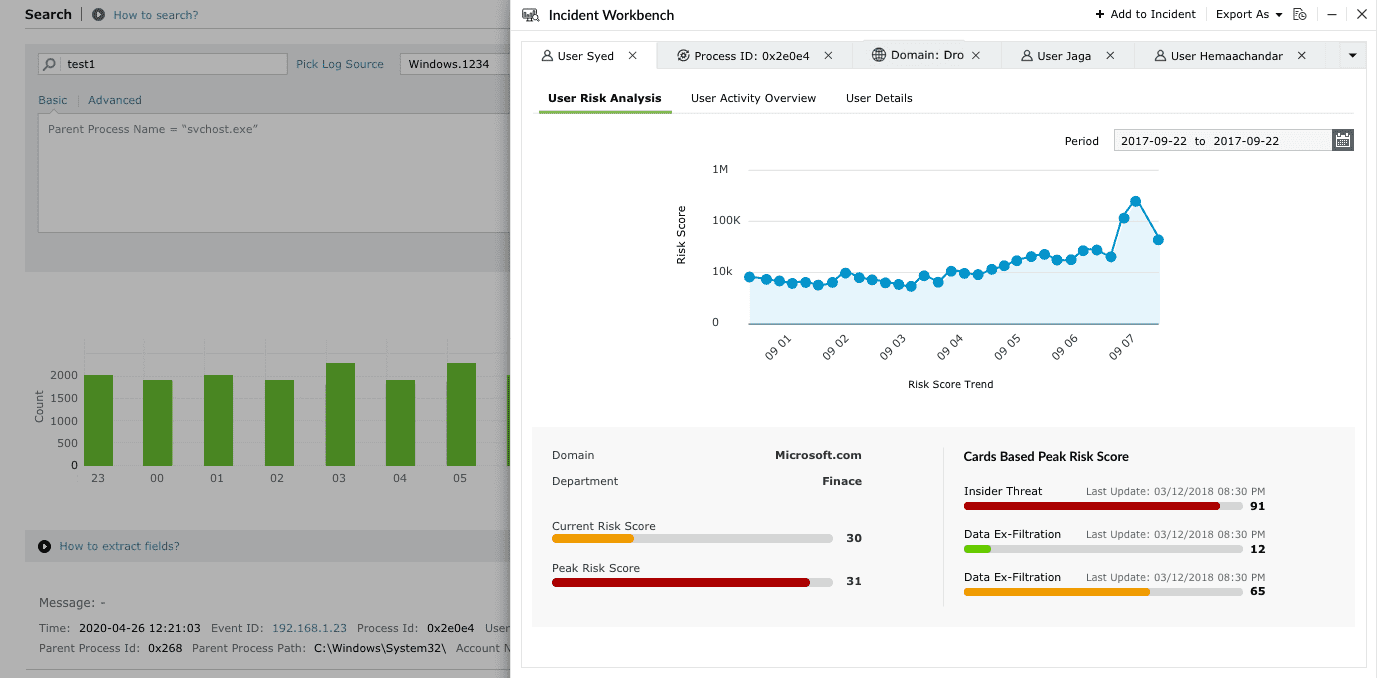The width and height of the screenshot is (1377, 678).
Task: Open the calendar date picker icon
Action: [x=1342, y=141]
